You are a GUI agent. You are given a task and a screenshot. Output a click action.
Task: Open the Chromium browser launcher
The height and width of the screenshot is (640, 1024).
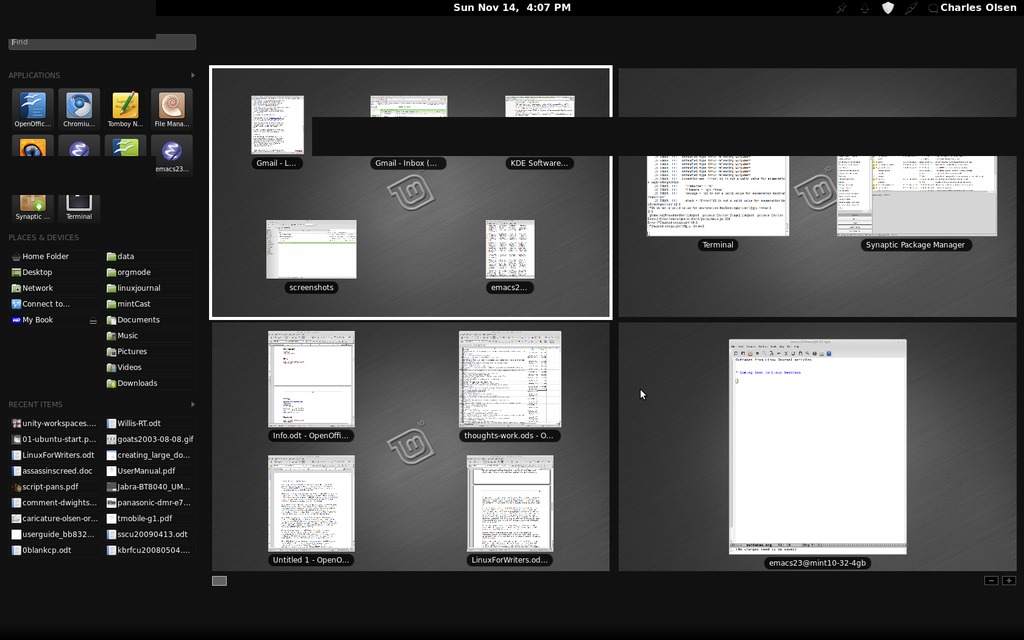79,108
